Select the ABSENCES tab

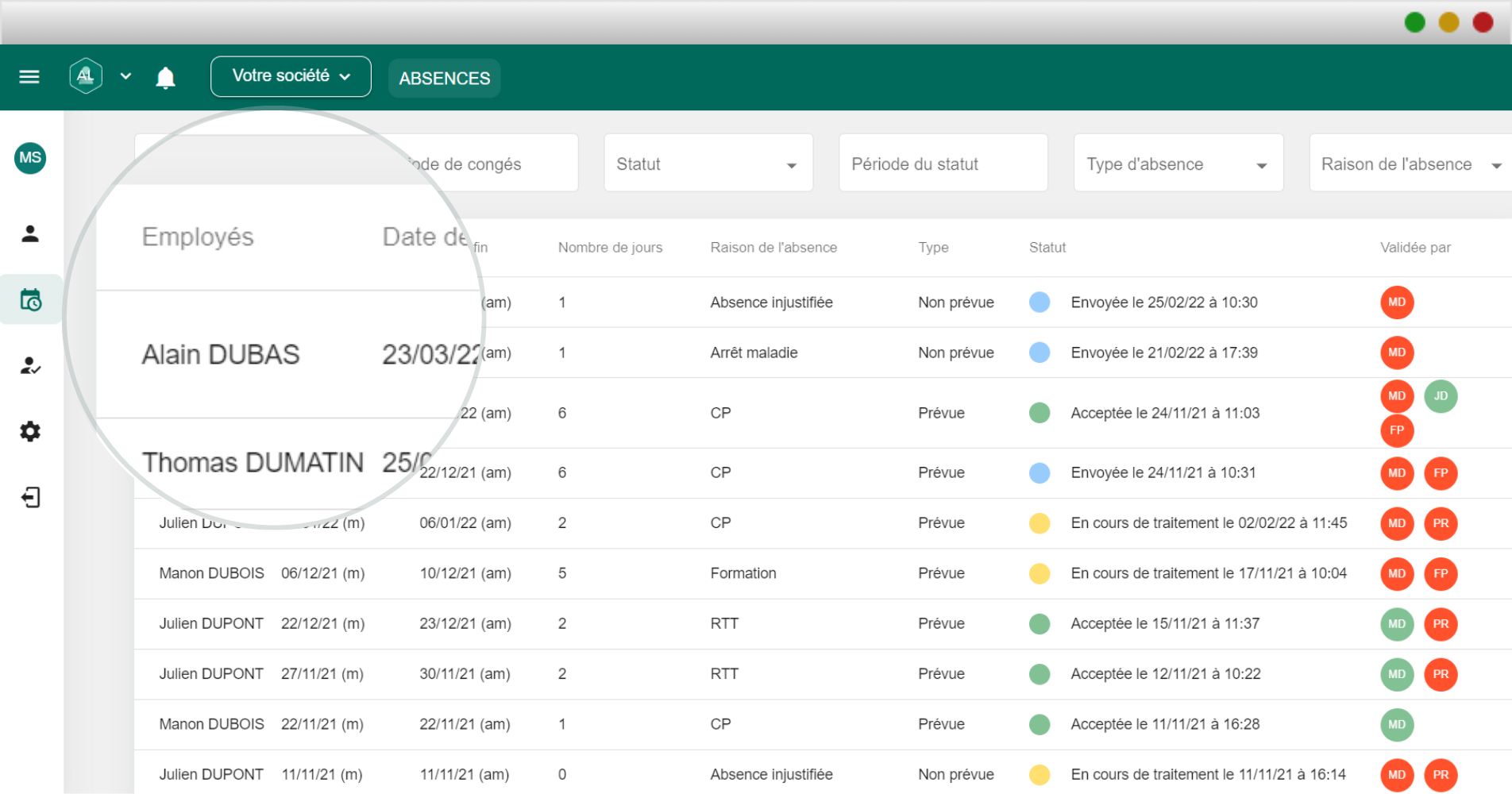coord(445,78)
